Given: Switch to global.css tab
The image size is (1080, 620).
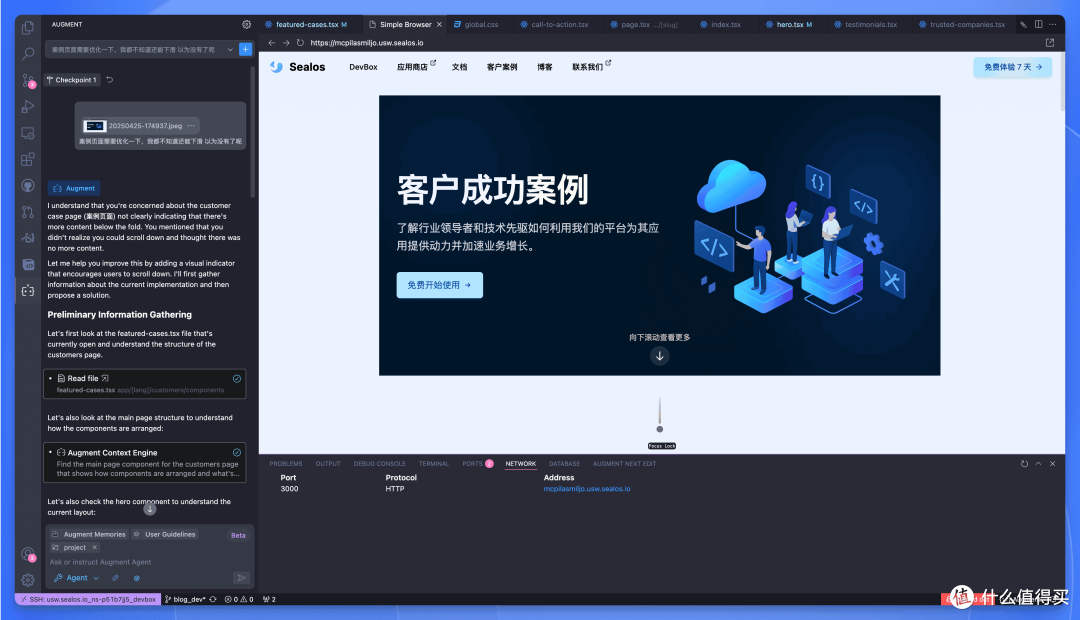Looking at the screenshot, I should click(481, 24).
